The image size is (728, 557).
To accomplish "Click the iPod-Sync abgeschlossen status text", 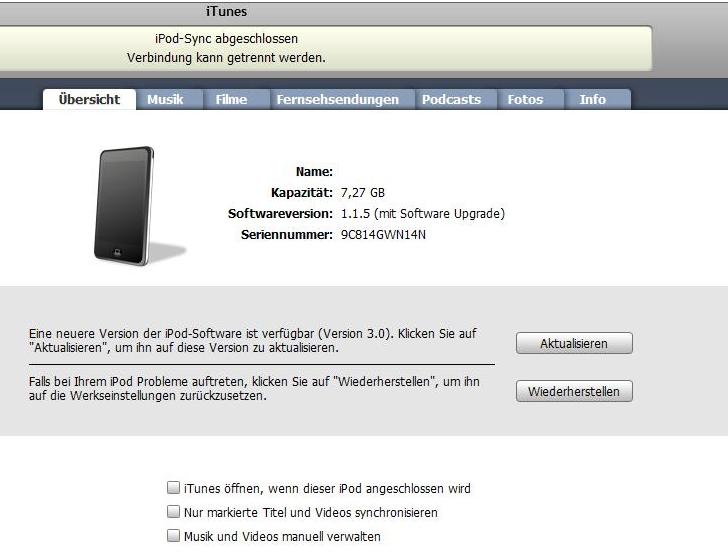I will (x=227, y=39).
